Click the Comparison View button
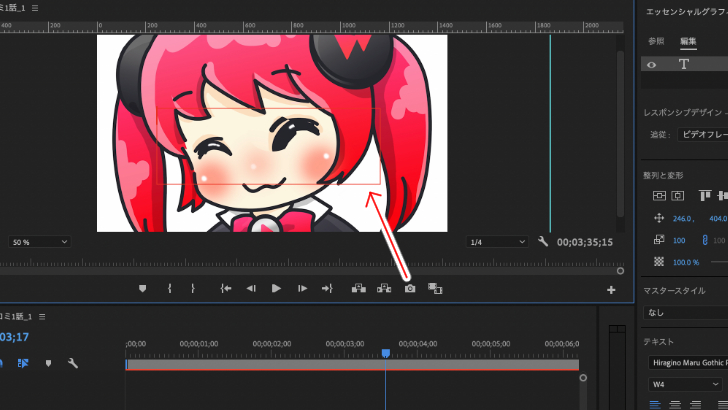 pos(435,289)
